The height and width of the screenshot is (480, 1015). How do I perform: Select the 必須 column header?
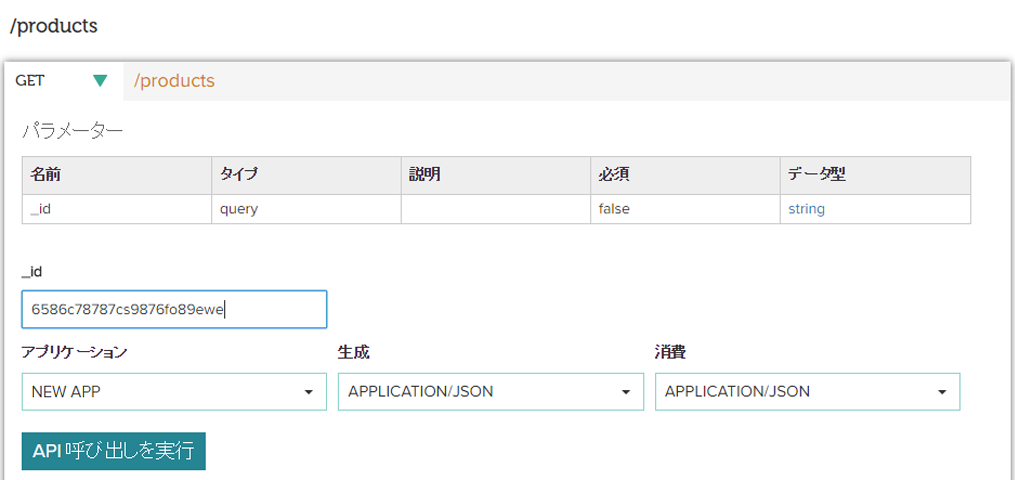tap(613, 175)
